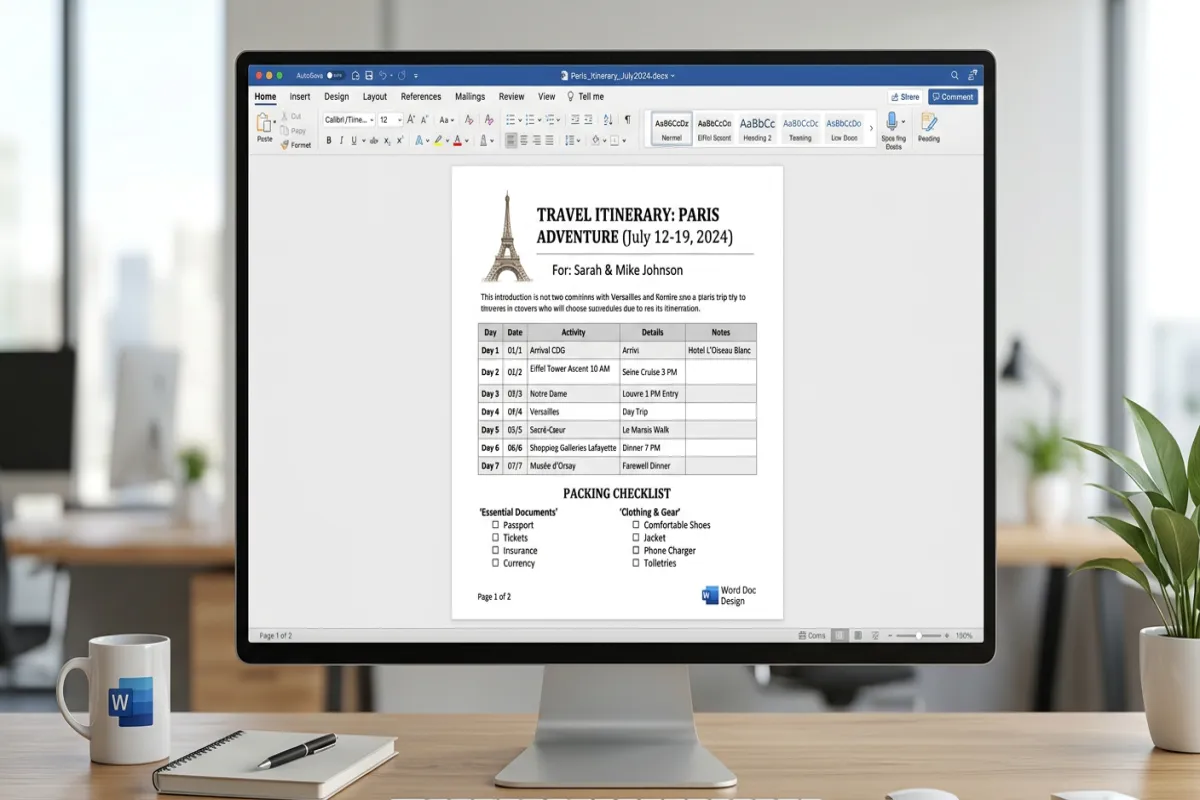1200x800 pixels.
Task: Select the text highlight color icon
Action: tap(438, 140)
